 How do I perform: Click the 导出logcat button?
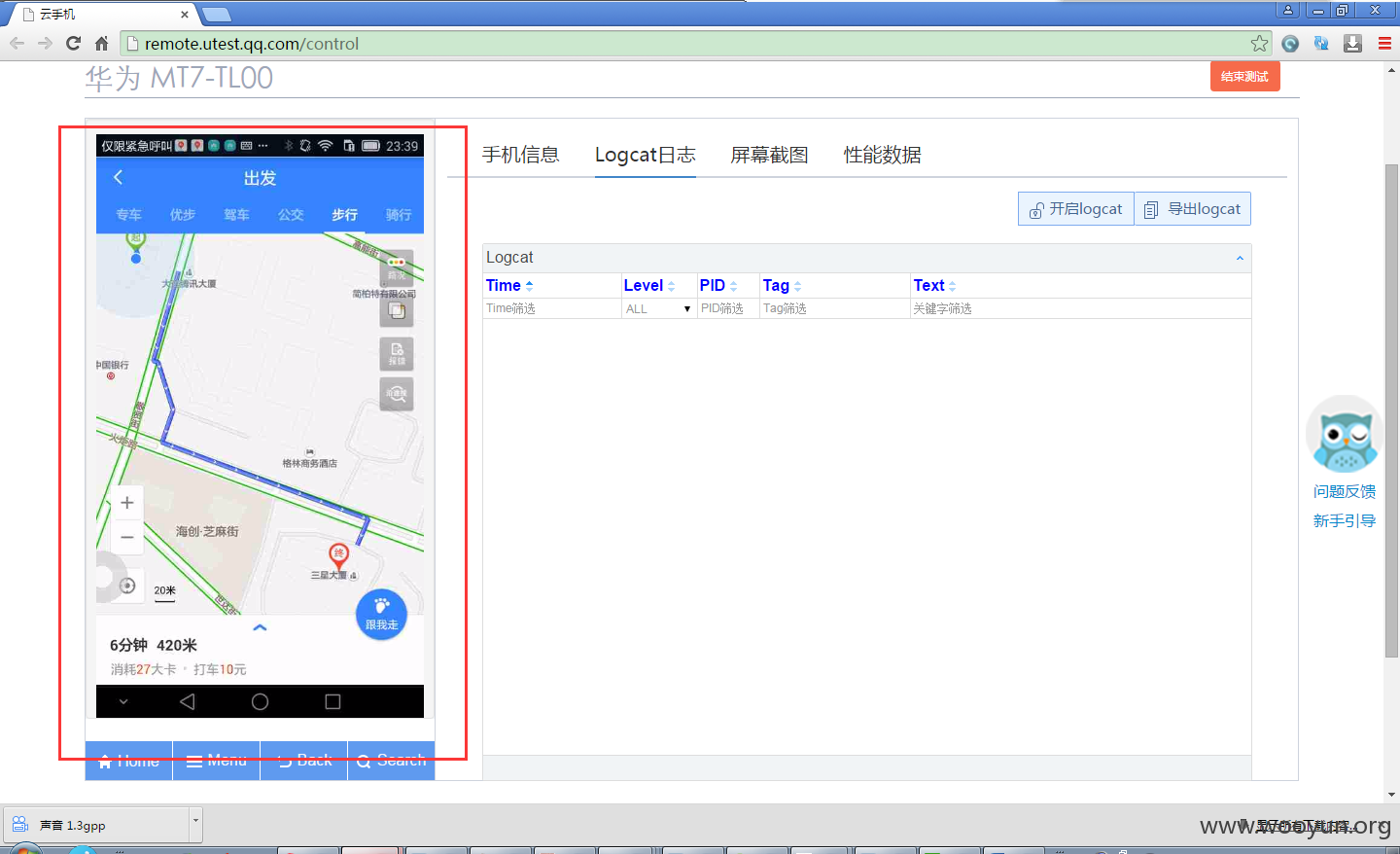point(1193,209)
